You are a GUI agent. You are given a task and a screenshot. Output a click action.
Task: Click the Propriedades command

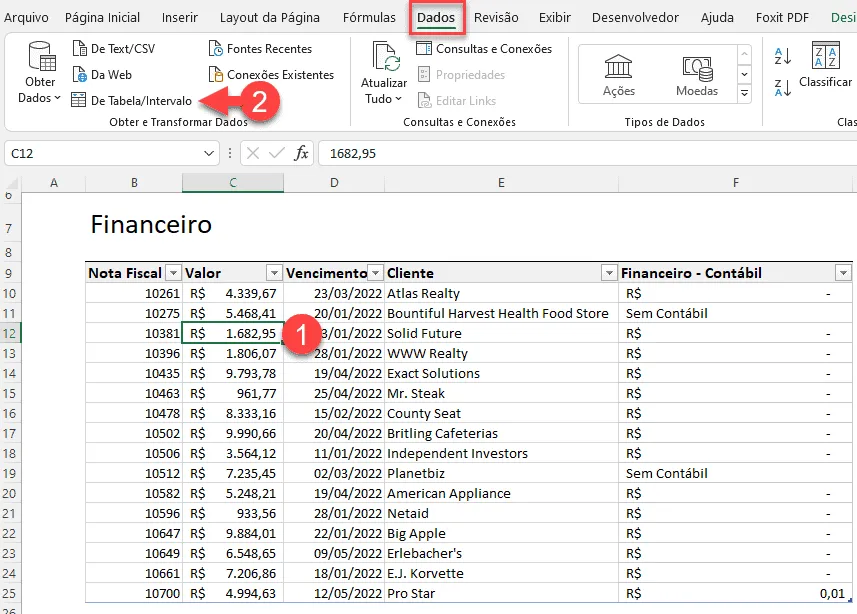[x=461, y=74]
